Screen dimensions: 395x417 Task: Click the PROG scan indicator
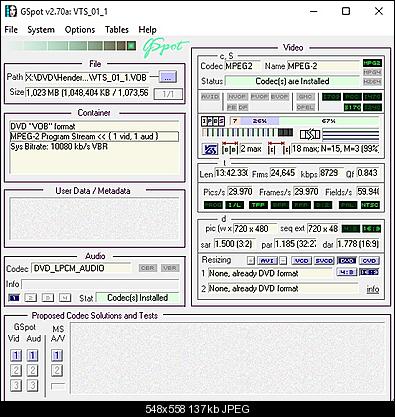point(213,205)
